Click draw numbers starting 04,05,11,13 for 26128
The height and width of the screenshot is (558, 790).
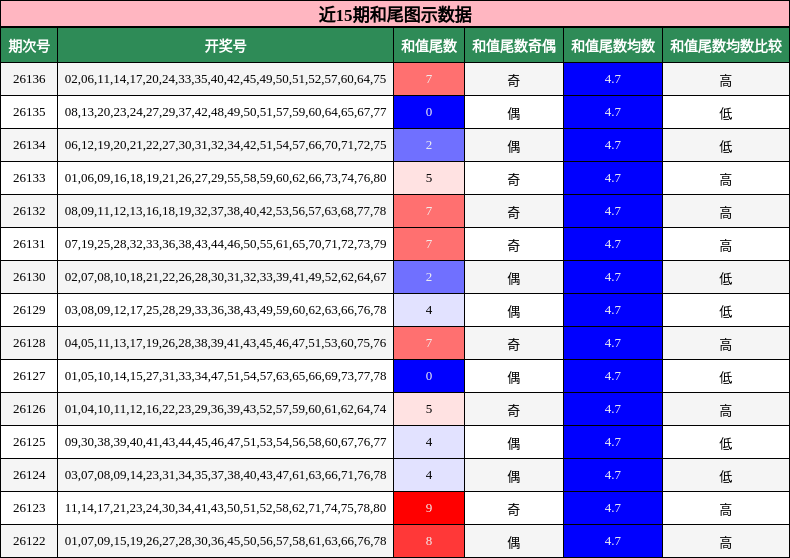[x=225, y=343]
